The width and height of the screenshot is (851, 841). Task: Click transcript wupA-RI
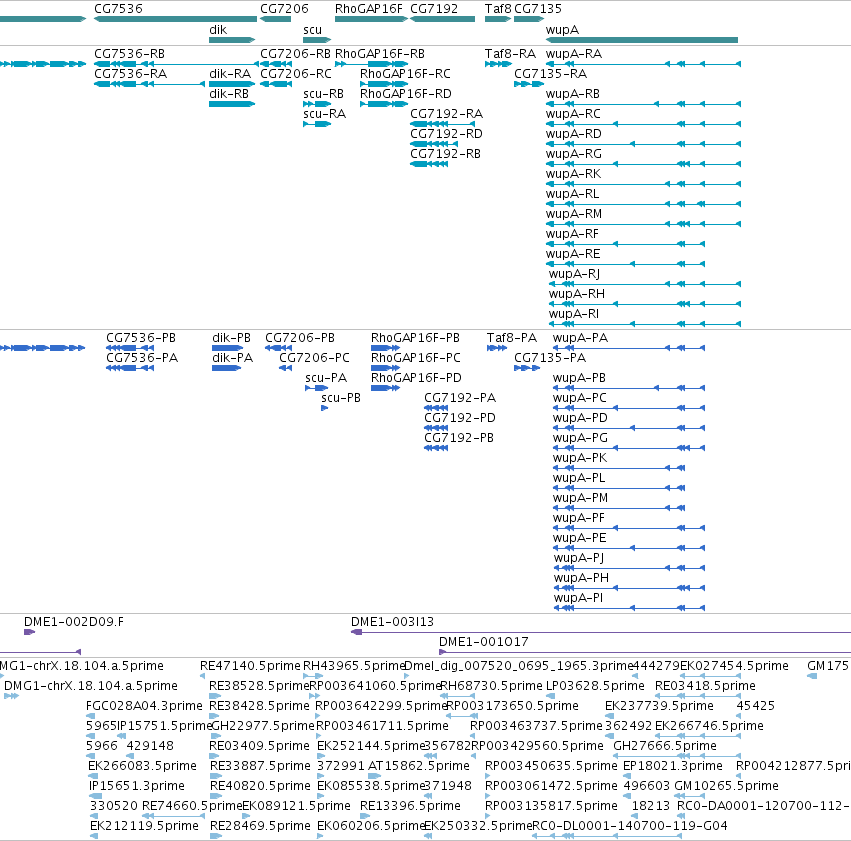point(573,314)
